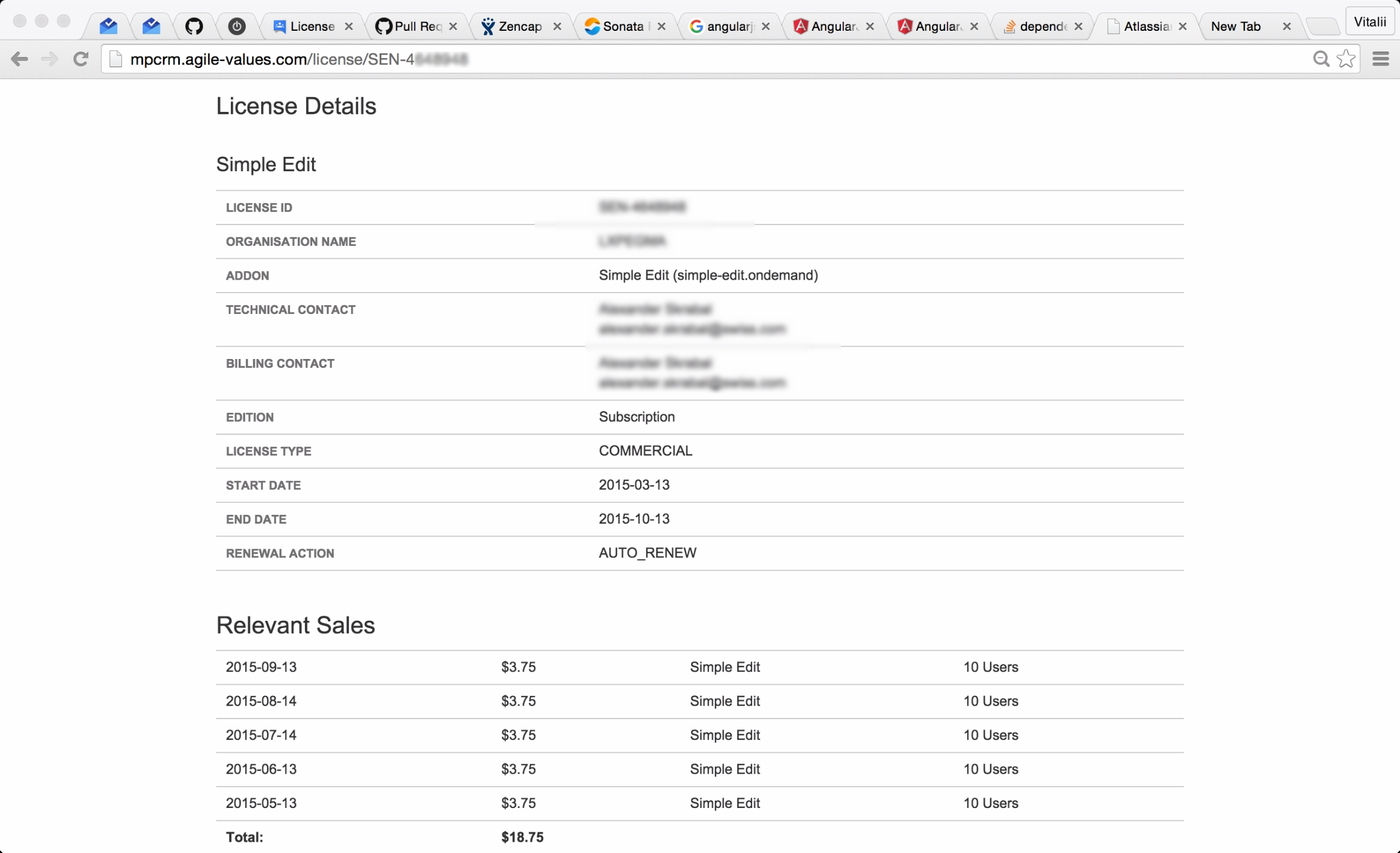Click the reload page icon
This screenshot has height=853, width=1400.
[x=81, y=59]
